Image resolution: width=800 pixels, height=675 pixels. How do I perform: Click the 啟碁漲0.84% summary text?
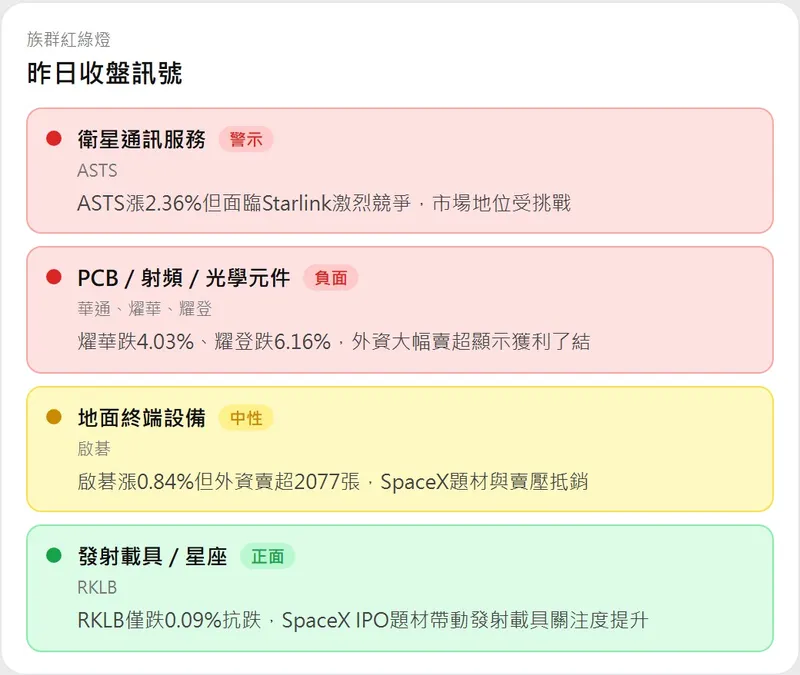(332, 481)
